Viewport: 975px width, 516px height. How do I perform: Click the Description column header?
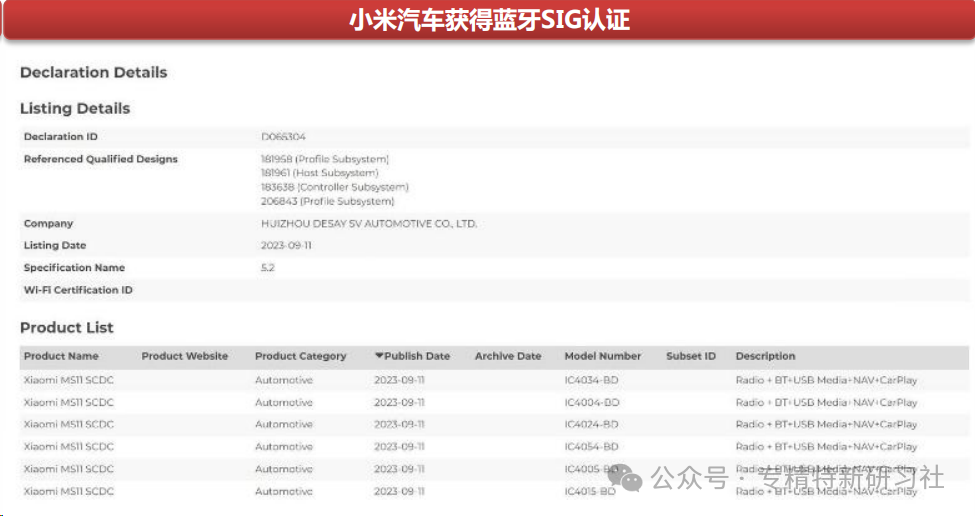(765, 356)
